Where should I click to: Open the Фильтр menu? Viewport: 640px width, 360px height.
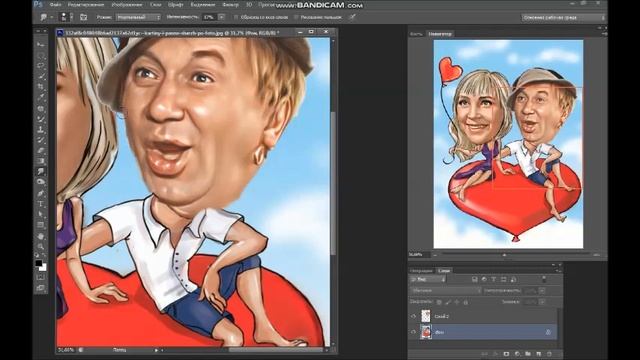(231, 5)
